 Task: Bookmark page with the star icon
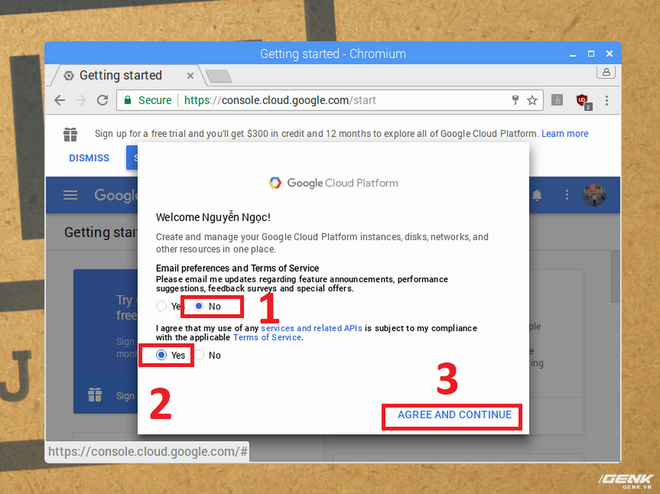point(532,100)
